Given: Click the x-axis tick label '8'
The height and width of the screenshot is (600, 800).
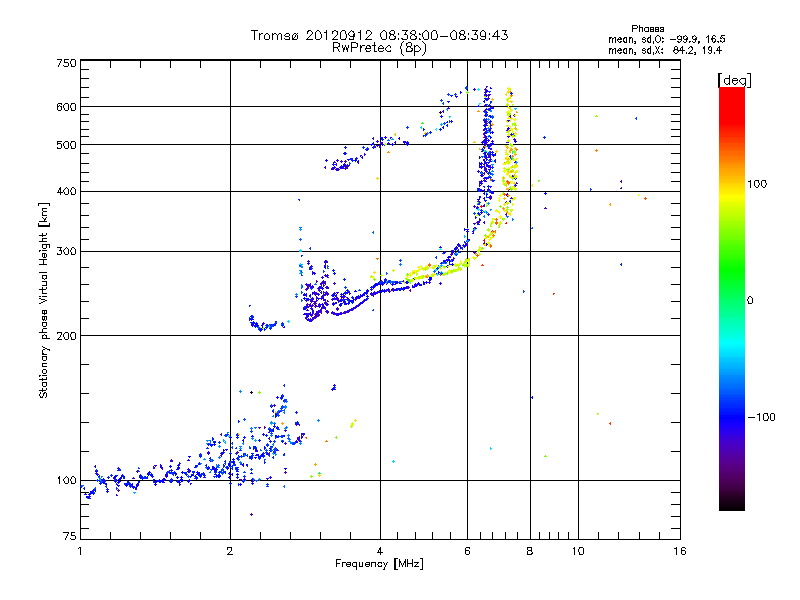Looking at the screenshot, I should (530, 551).
